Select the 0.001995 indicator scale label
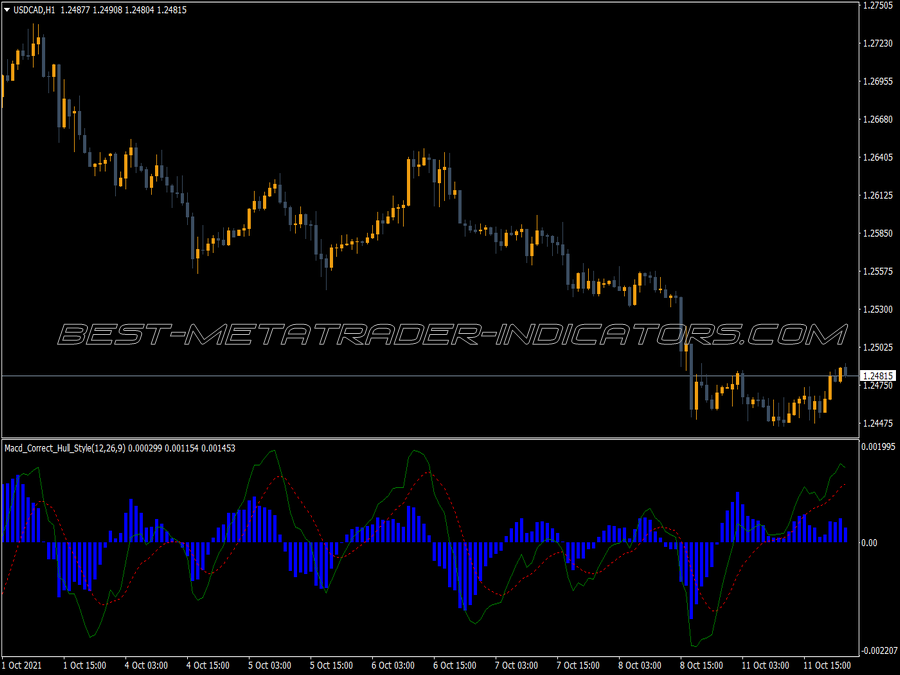 [x=878, y=447]
